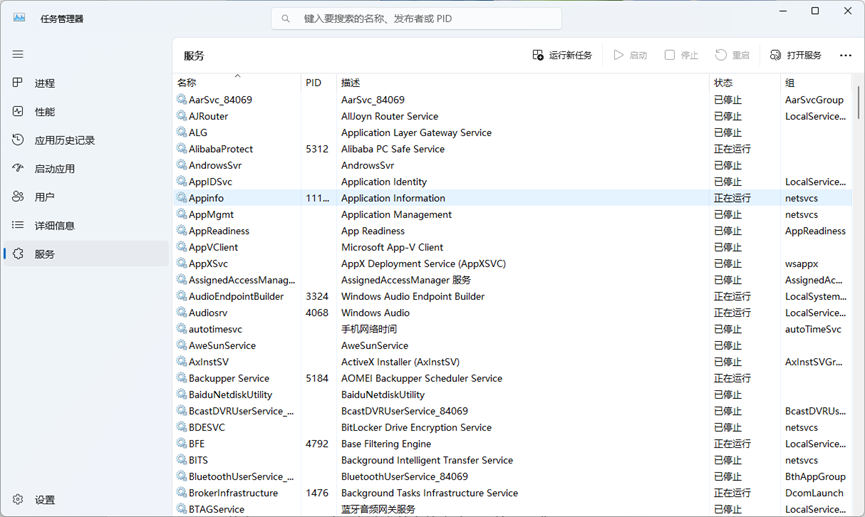Open the 启动应用 page
This screenshot has height=517, width=865.
[86, 169]
